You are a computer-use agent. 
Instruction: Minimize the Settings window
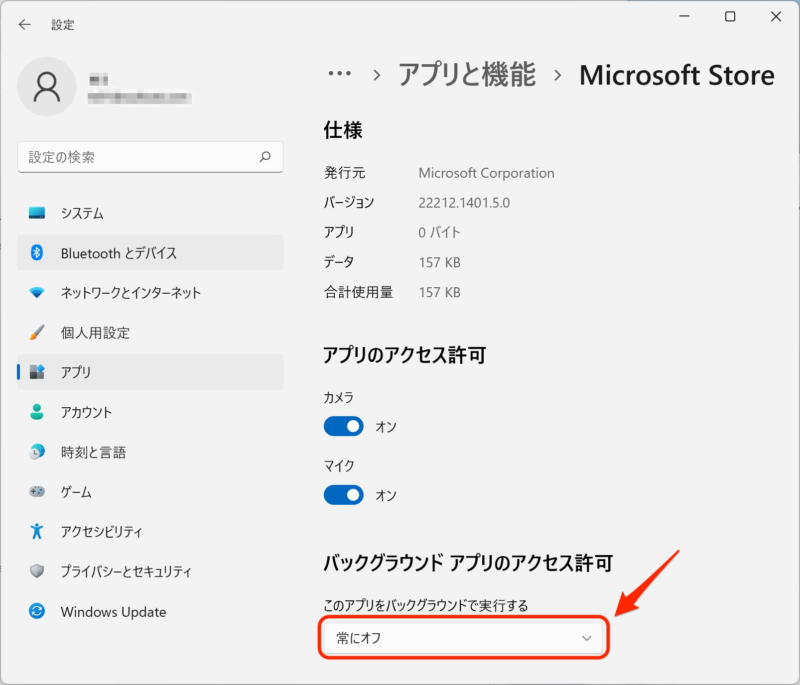pyautogui.click(x=685, y=16)
